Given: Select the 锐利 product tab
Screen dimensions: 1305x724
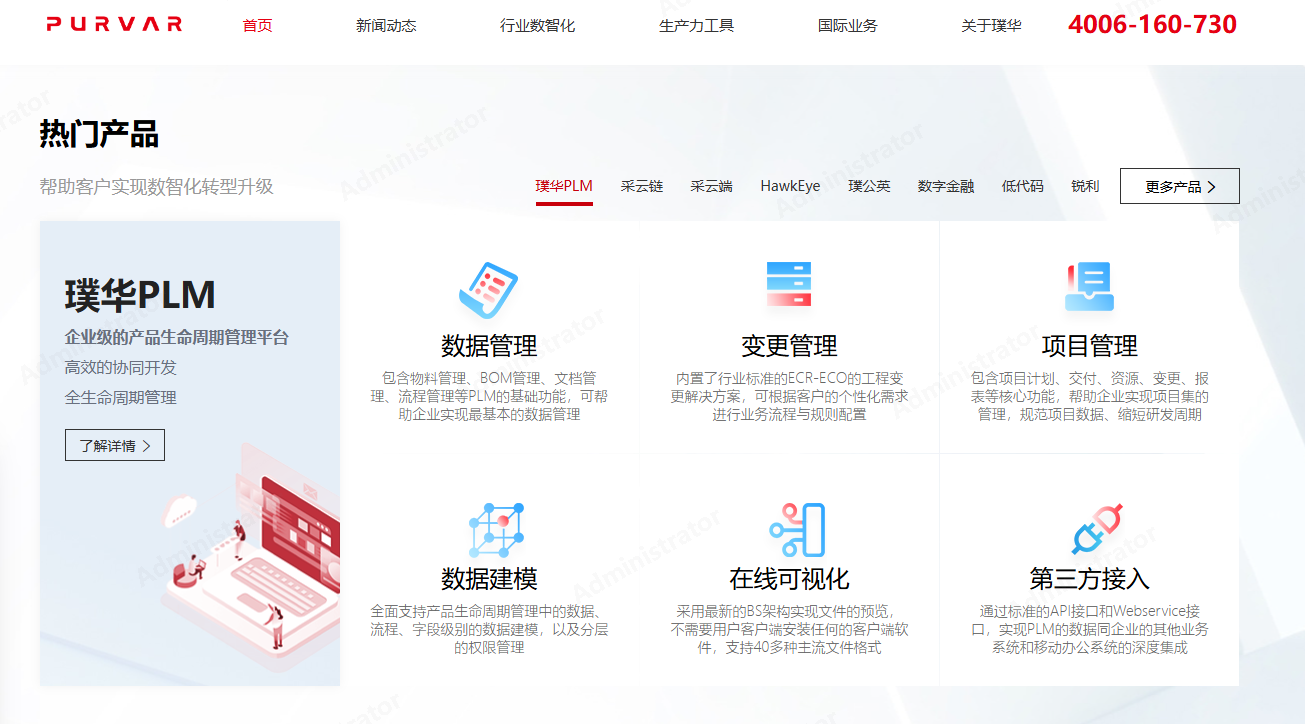Looking at the screenshot, I should (x=1085, y=186).
